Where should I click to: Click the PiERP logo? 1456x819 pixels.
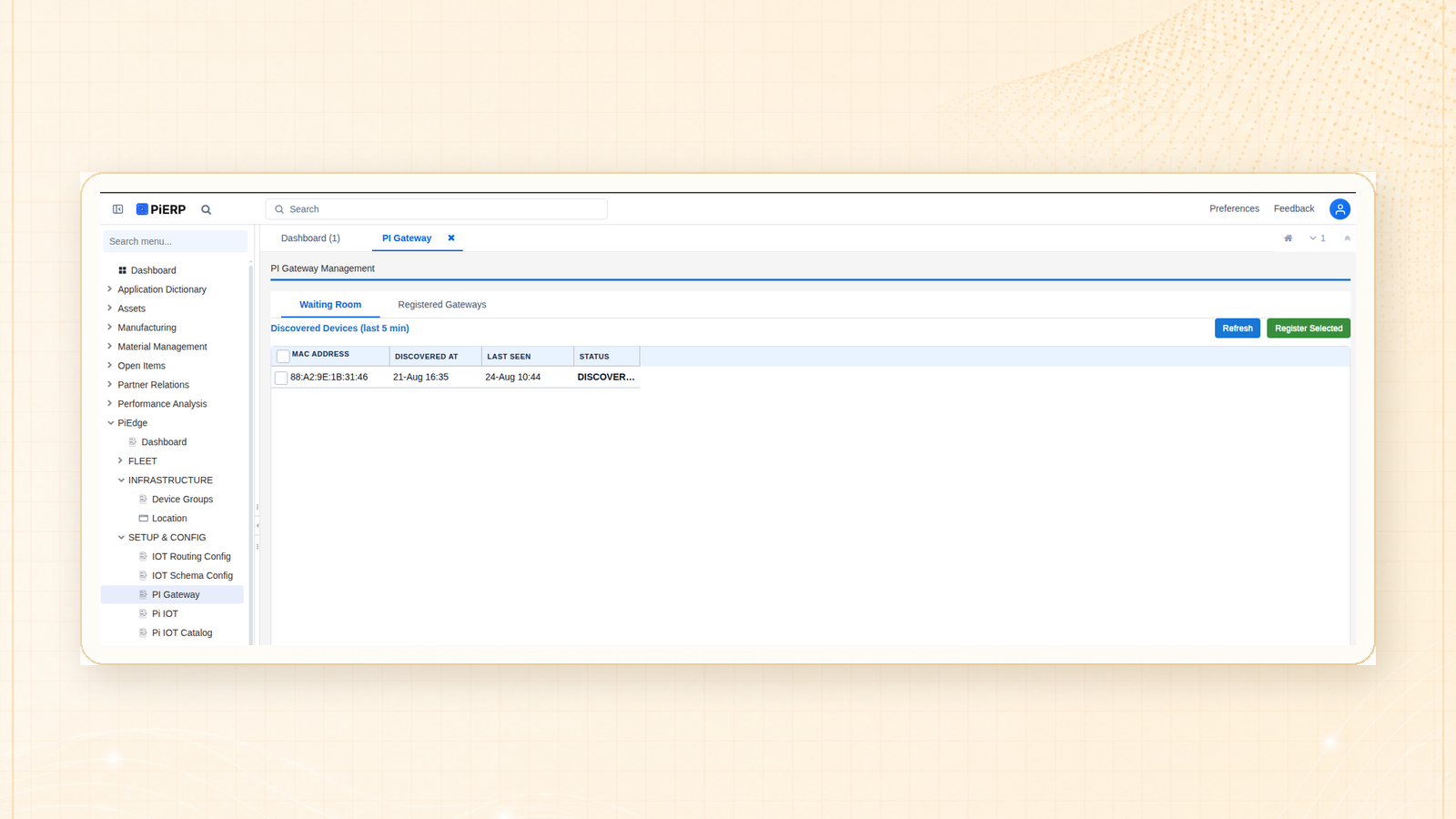(161, 209)
